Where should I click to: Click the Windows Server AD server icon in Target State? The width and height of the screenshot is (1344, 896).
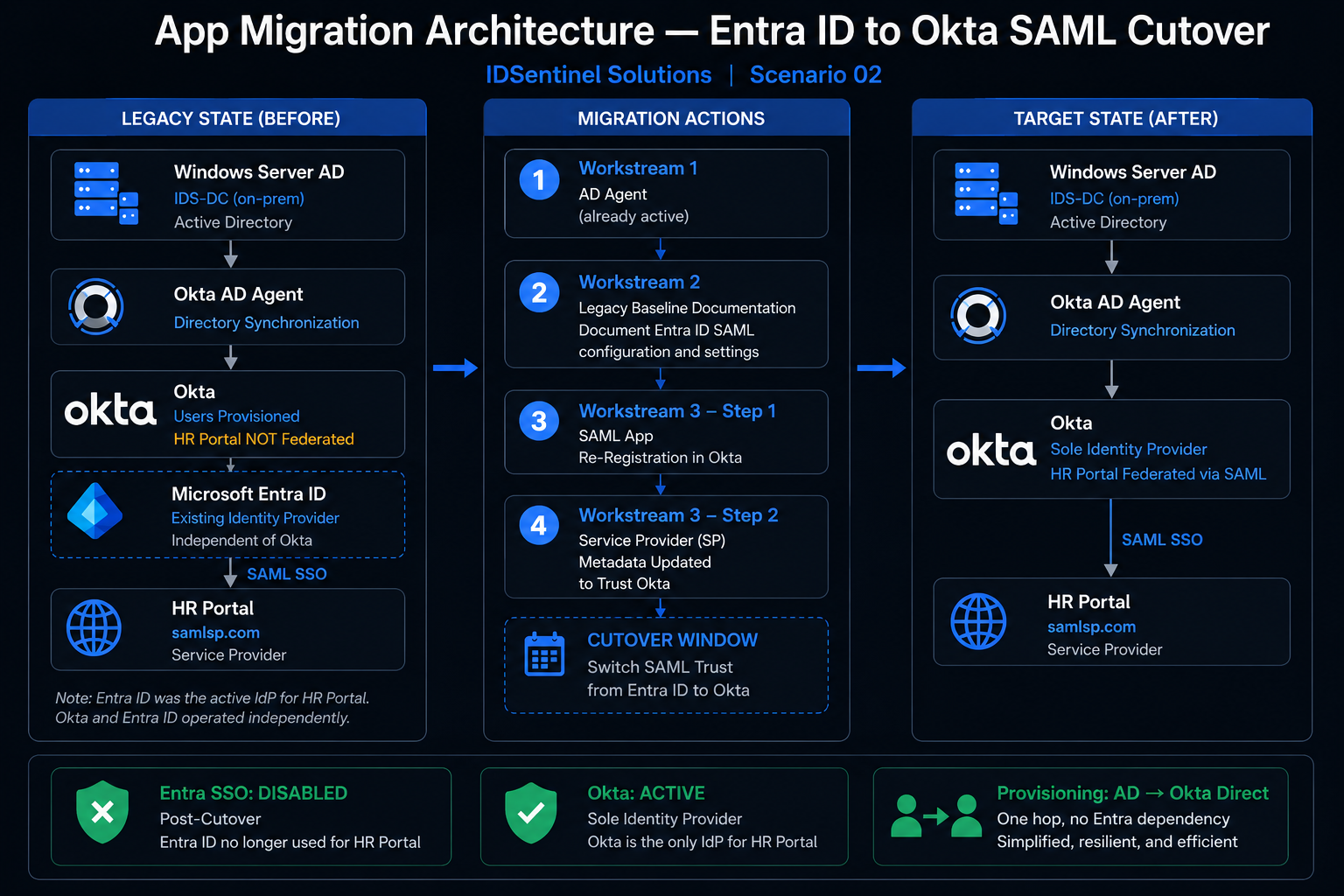coord(986,192)
